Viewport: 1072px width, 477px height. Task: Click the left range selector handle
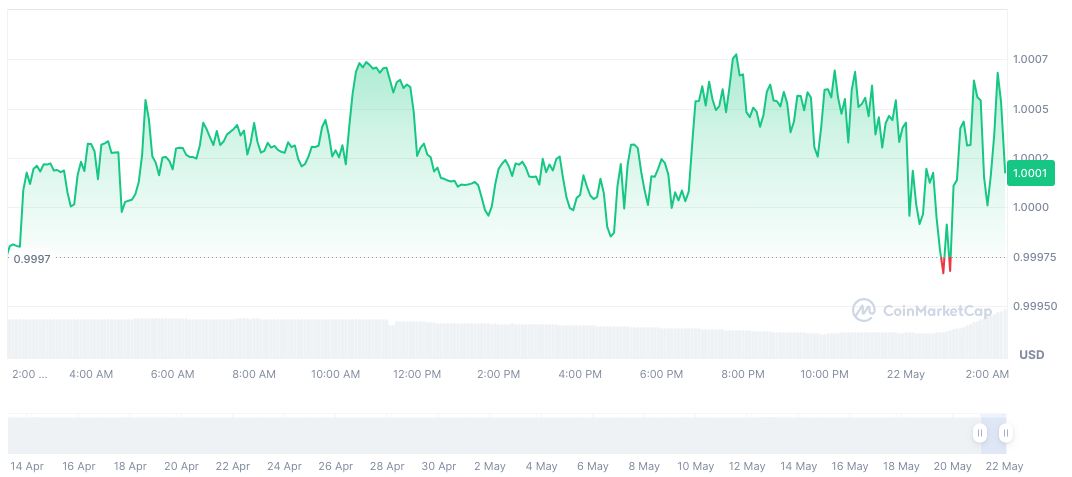point(980,433)
